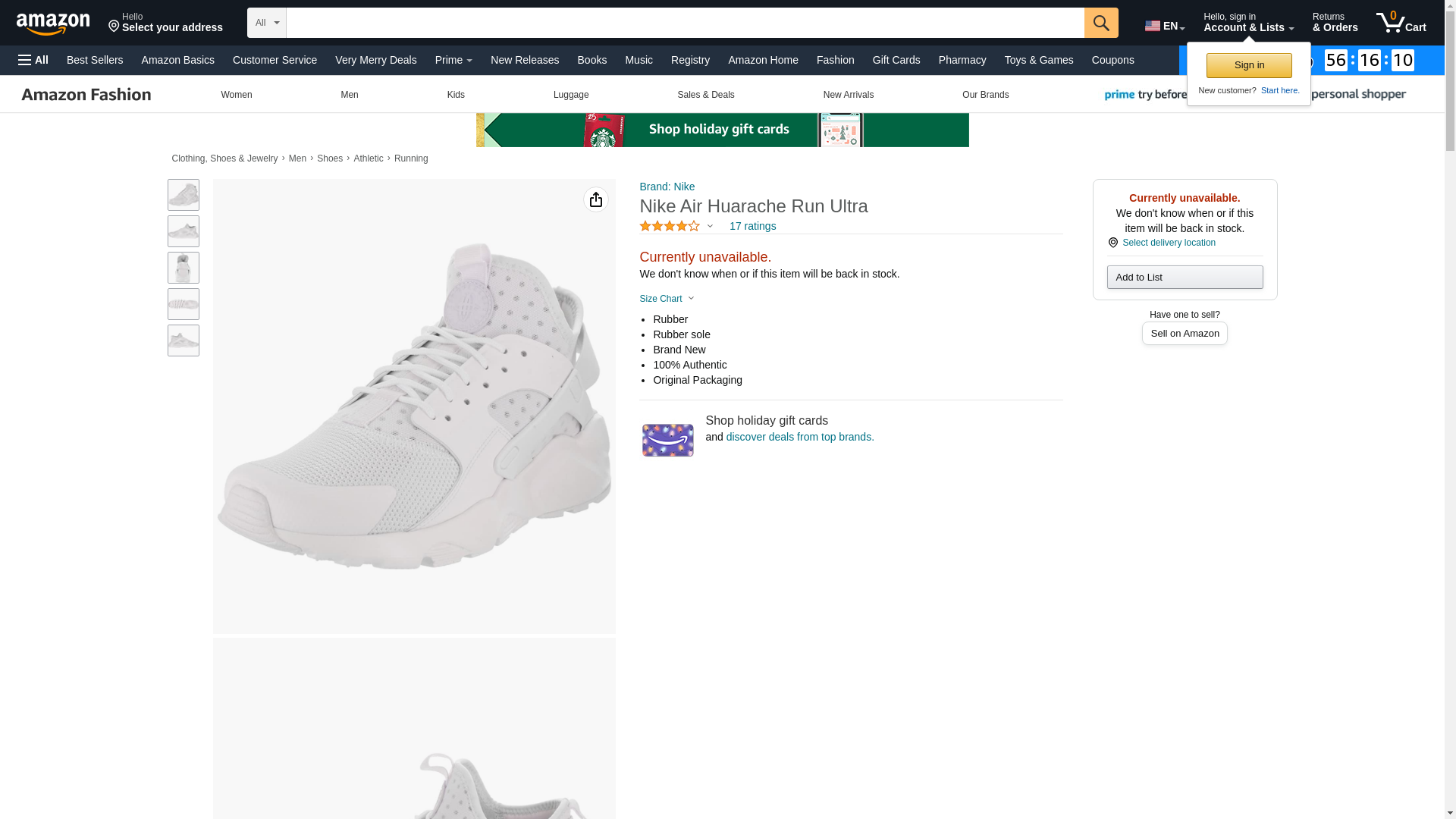1456x819 pixels.
Task: Open the EN language flag selector
Action: pos(1164,26)
